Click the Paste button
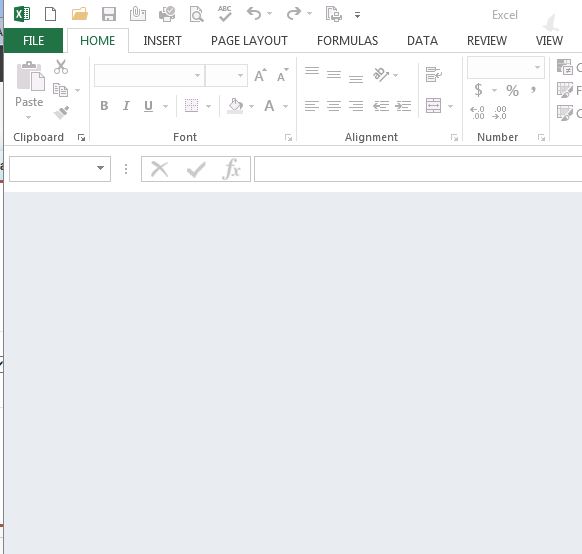The height and width of the screenshot is (554, 582). point(29,90)
